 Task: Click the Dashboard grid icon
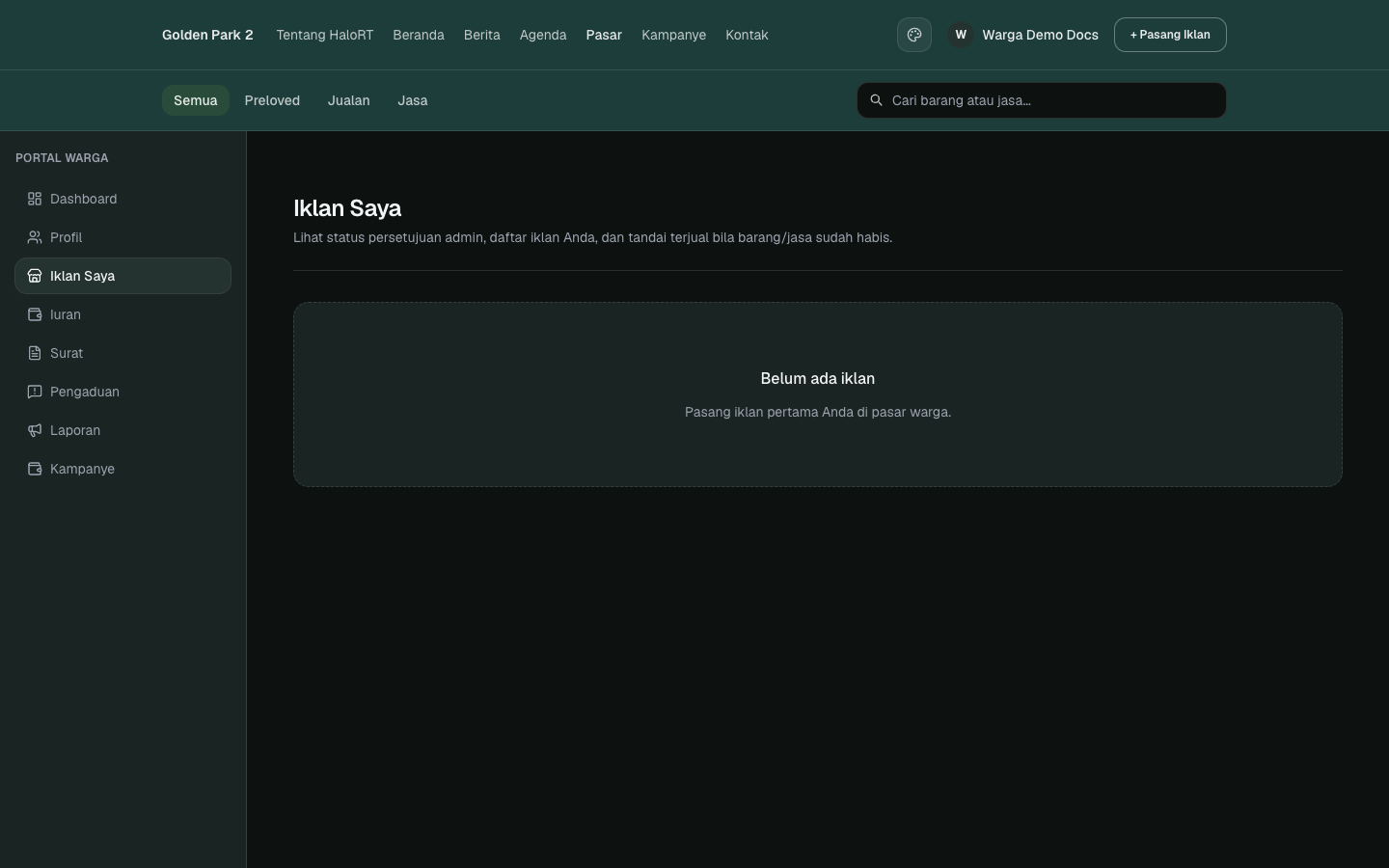(35, 199)
